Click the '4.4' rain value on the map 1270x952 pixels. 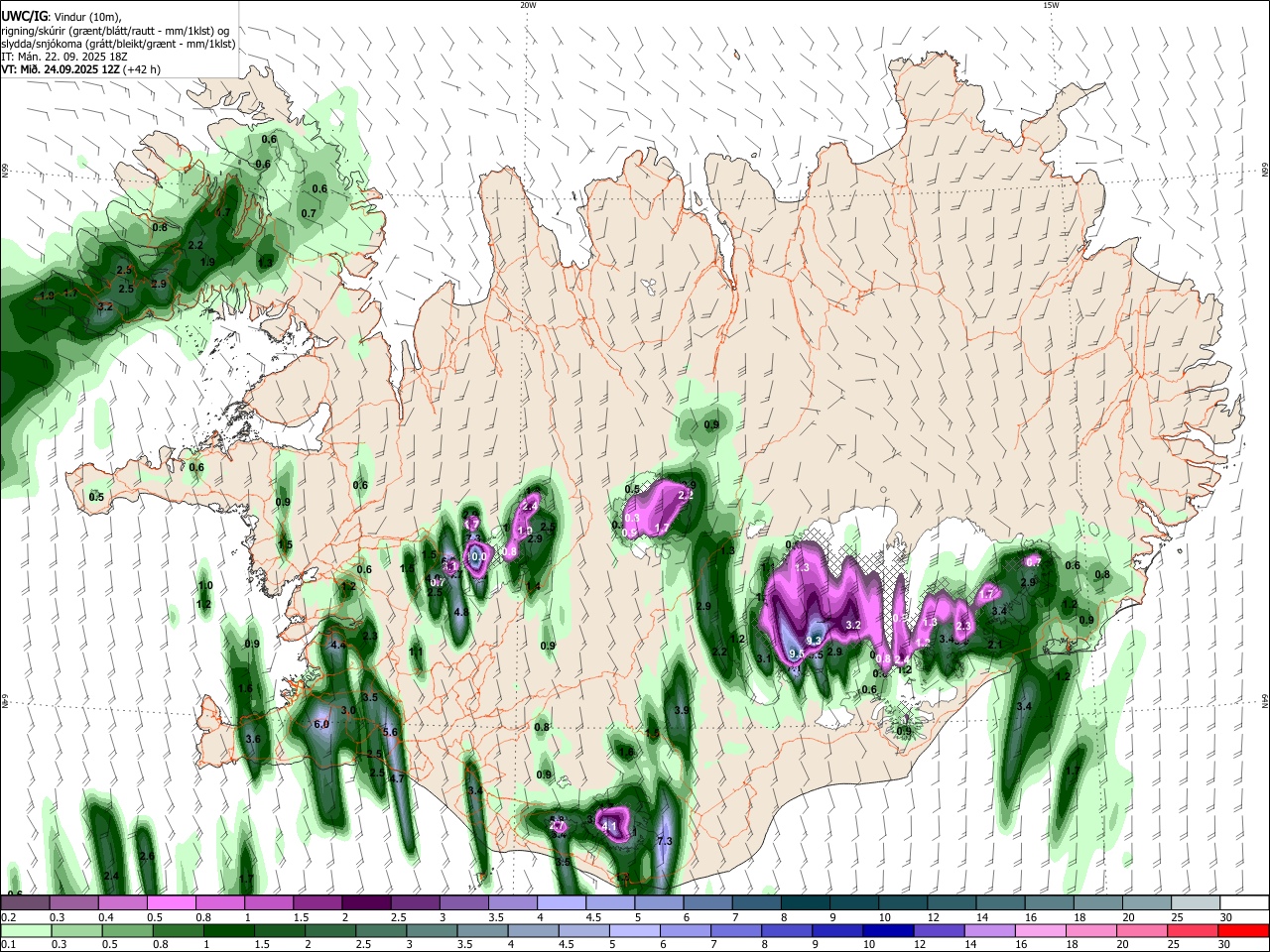[338, 646]
